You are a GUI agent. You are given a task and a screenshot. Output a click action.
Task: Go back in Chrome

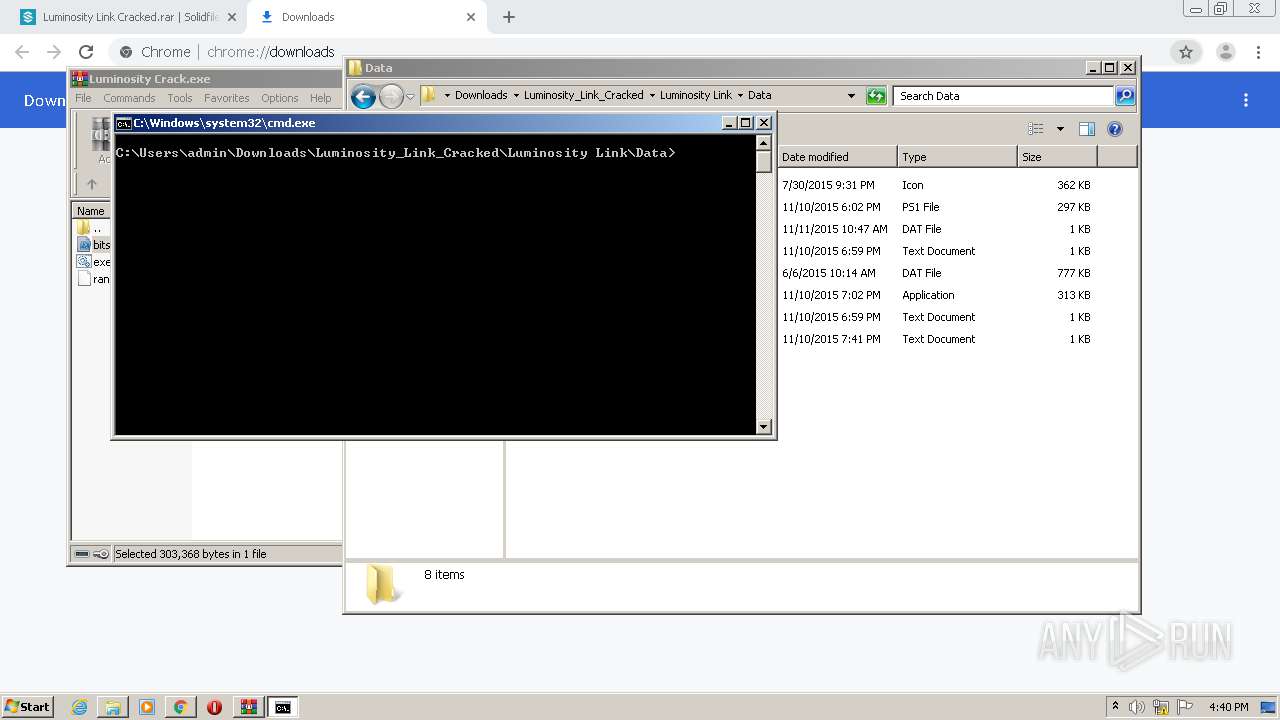22,52
